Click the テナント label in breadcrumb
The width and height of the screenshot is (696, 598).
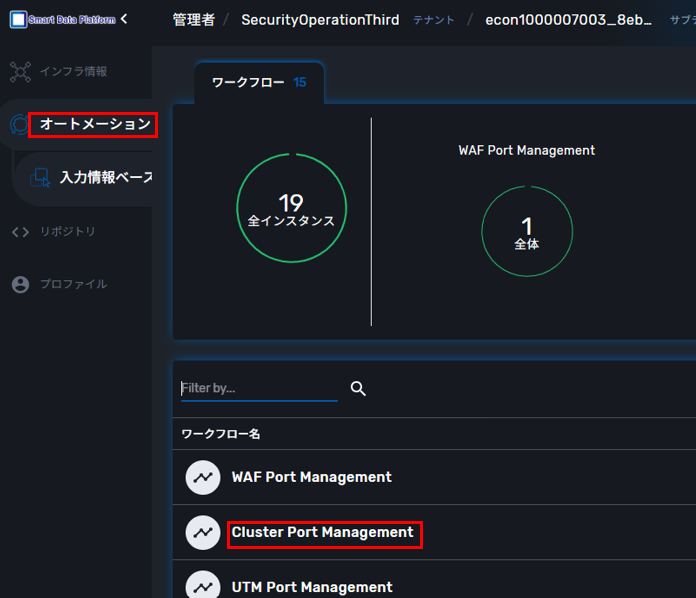[434, 20]
